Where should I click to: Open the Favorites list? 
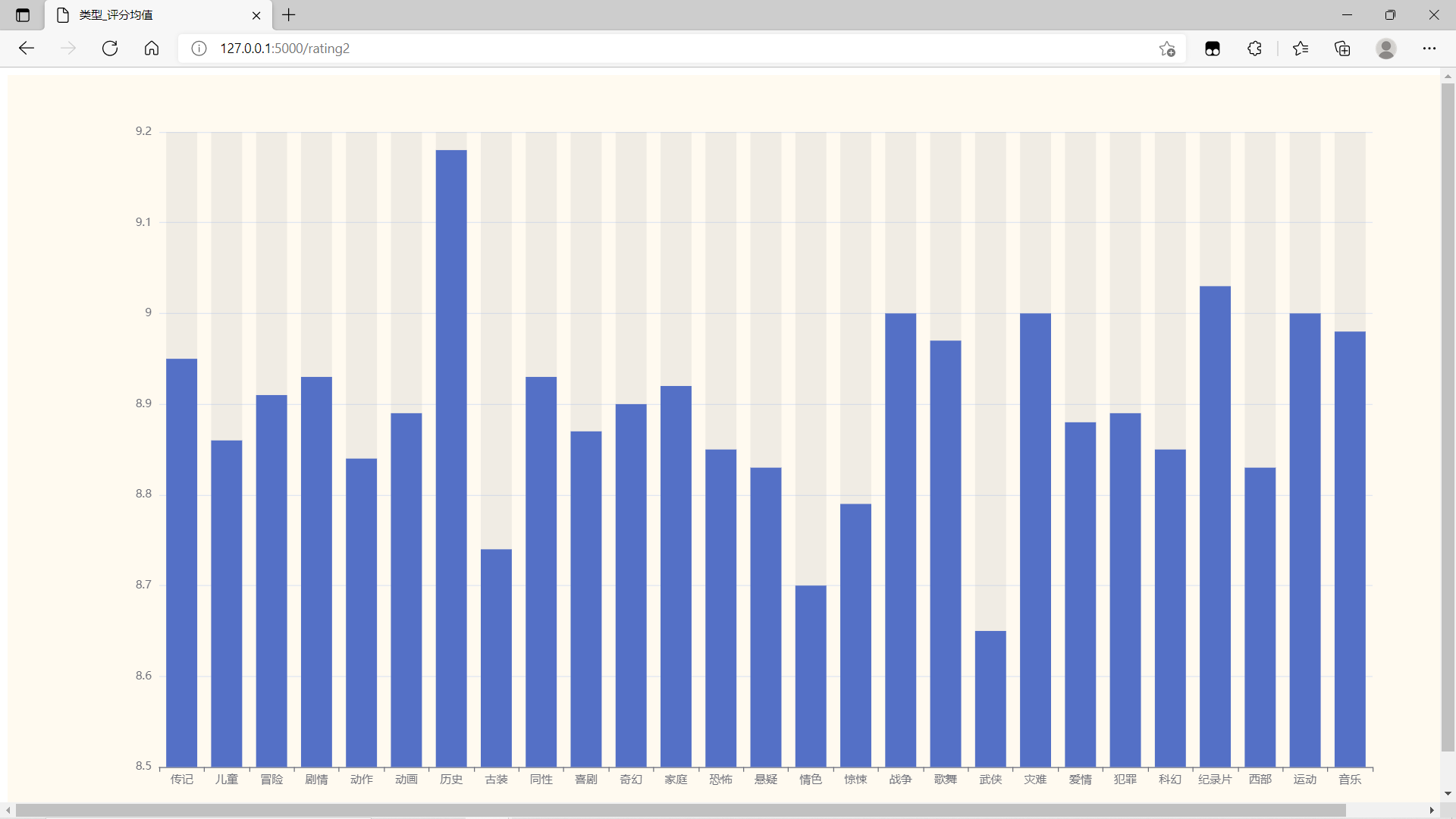coord(1301,49)
